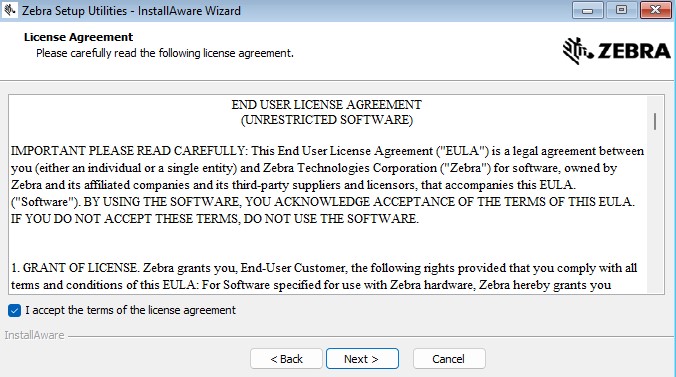This screenshot has width=676, height=377.
Task: Click the 'IMPORTANT PLEASE READ CAREFULLY' paragraph
Action: point(328,185)
